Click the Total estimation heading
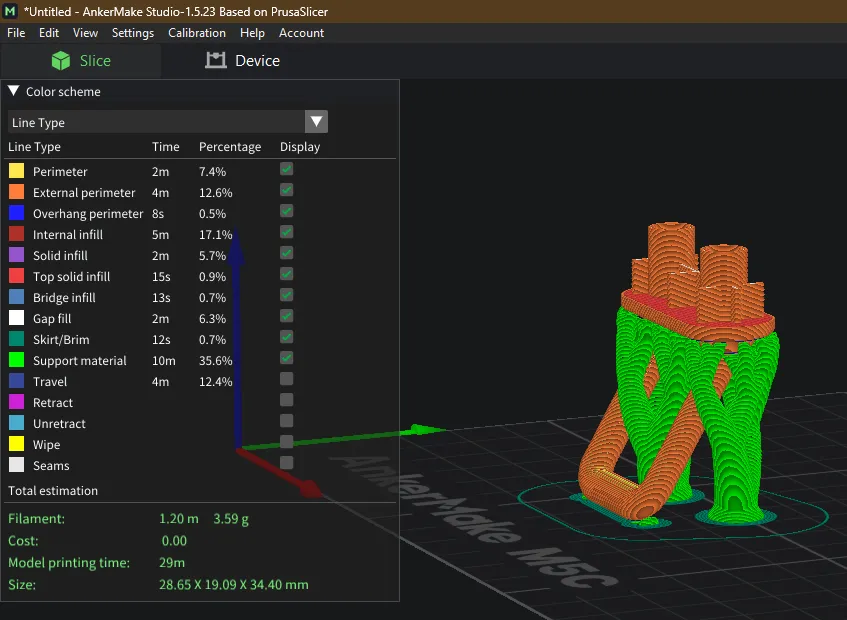847x620 pixels. tap(53, 491)
